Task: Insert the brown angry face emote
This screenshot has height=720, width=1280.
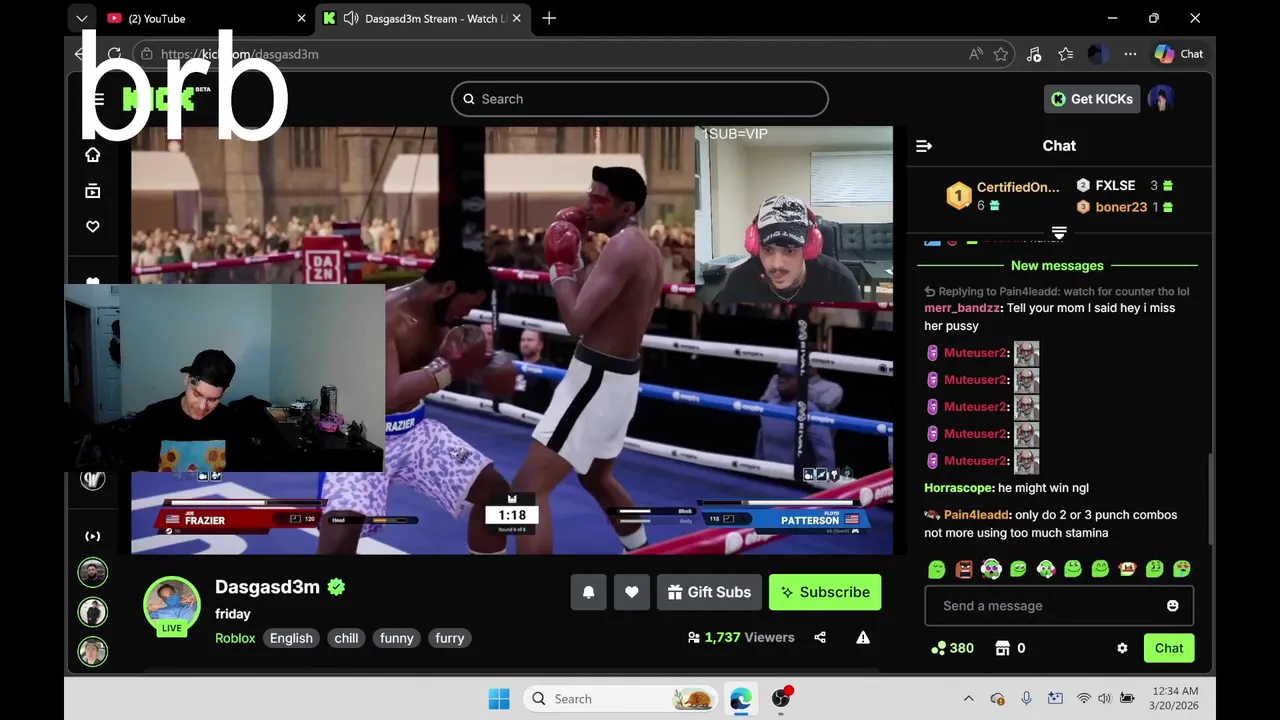Action: (x=964, y=569)
